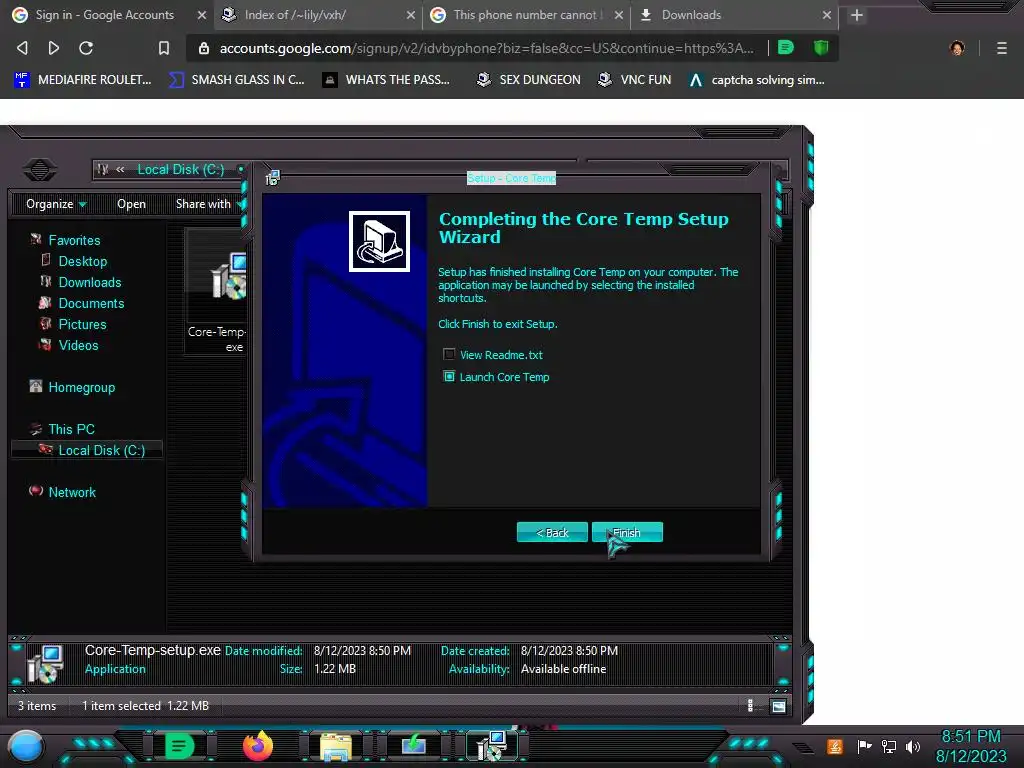Open the browser hamburger menu
1024x768 pixels.
(1002, 48)
